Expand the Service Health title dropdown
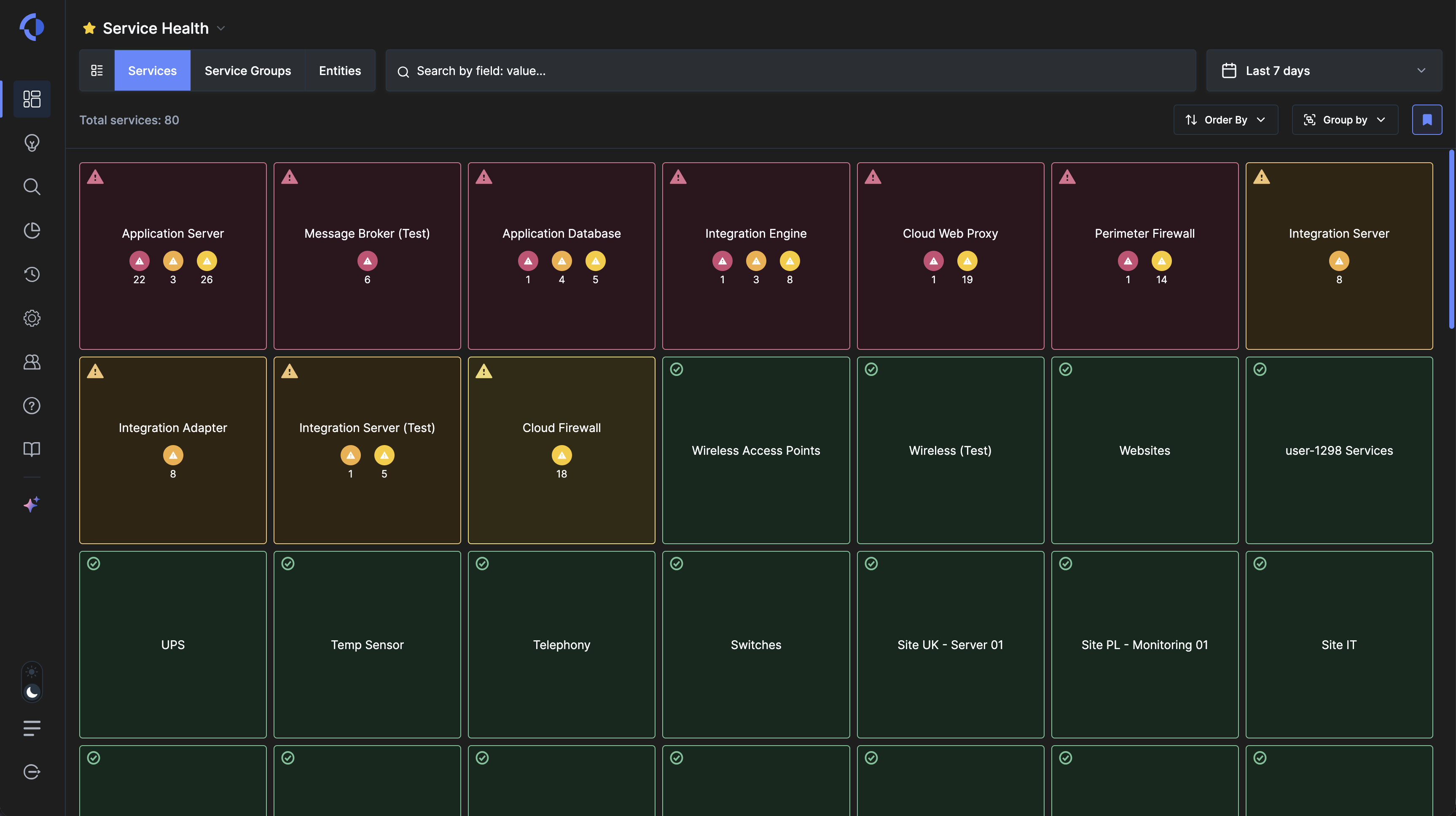Image resolution: width=1456 pixels, height=816 pixels. (221, 28)
